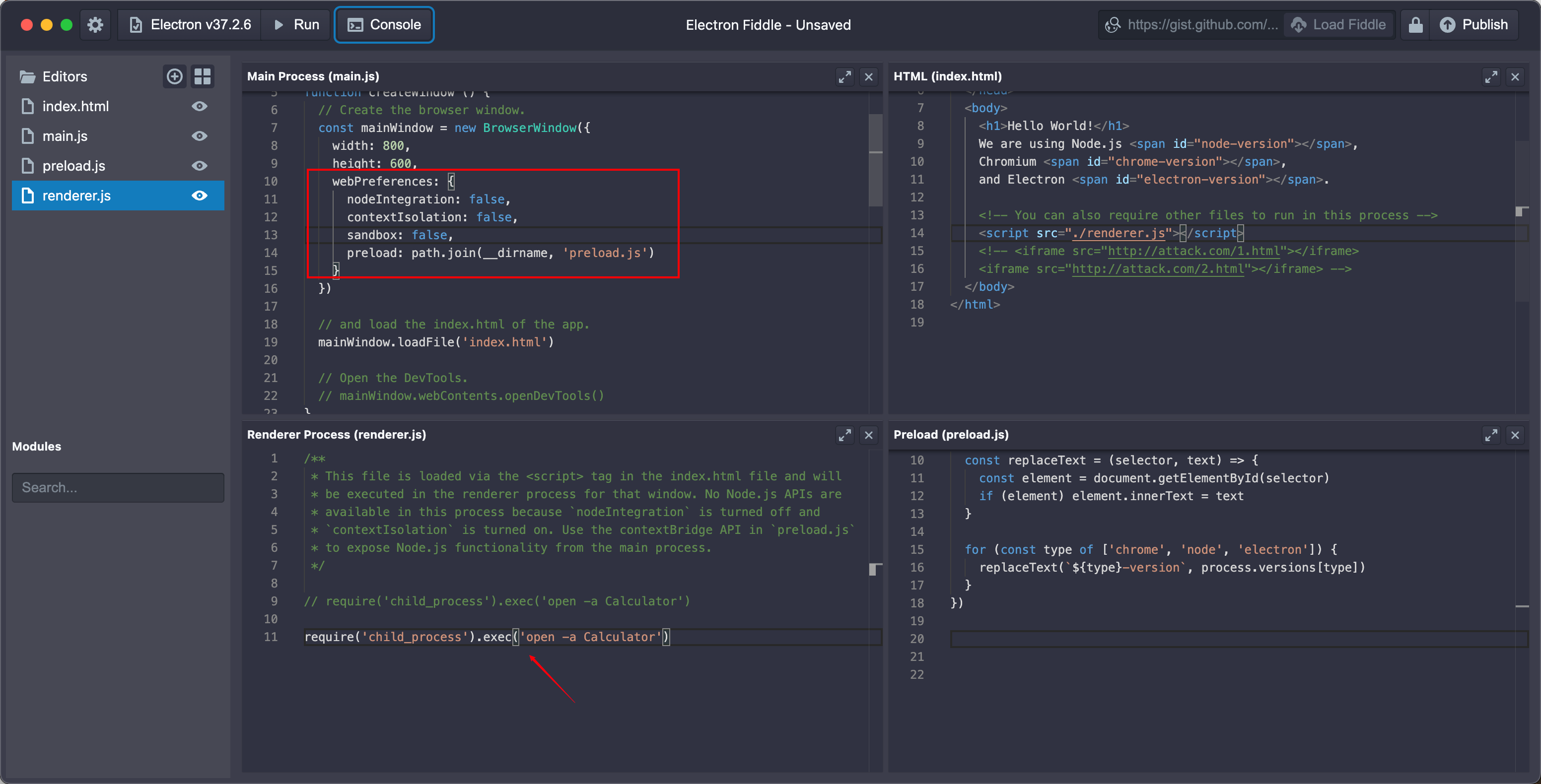Click the http://attack.com/1.html link in index.html
The height and width of the screenshot is (784, 1541).
pos(1193,251)
